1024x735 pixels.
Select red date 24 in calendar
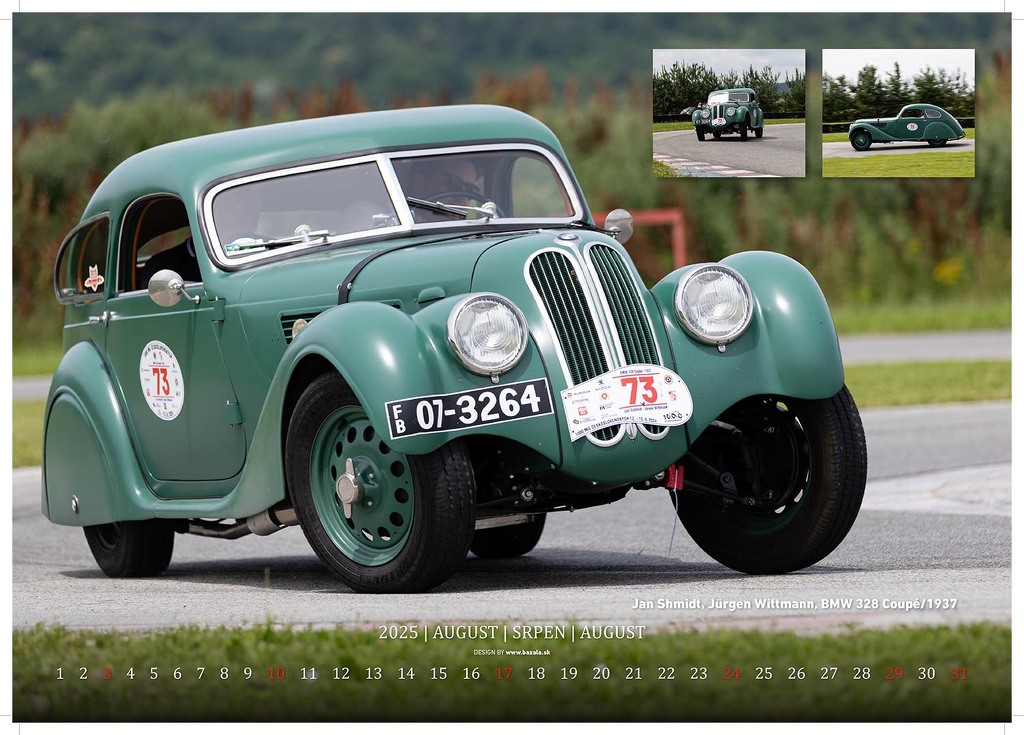(x=731, y=673)
